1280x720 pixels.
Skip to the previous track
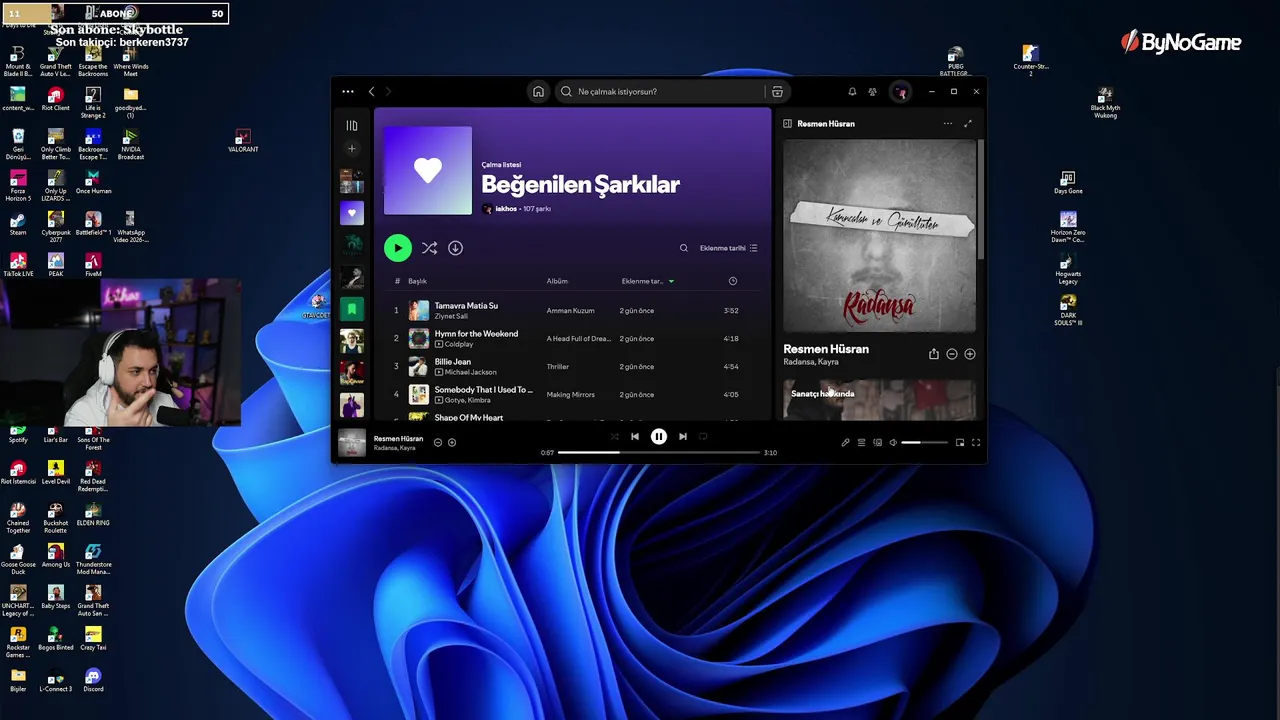(x=635, y=437)
